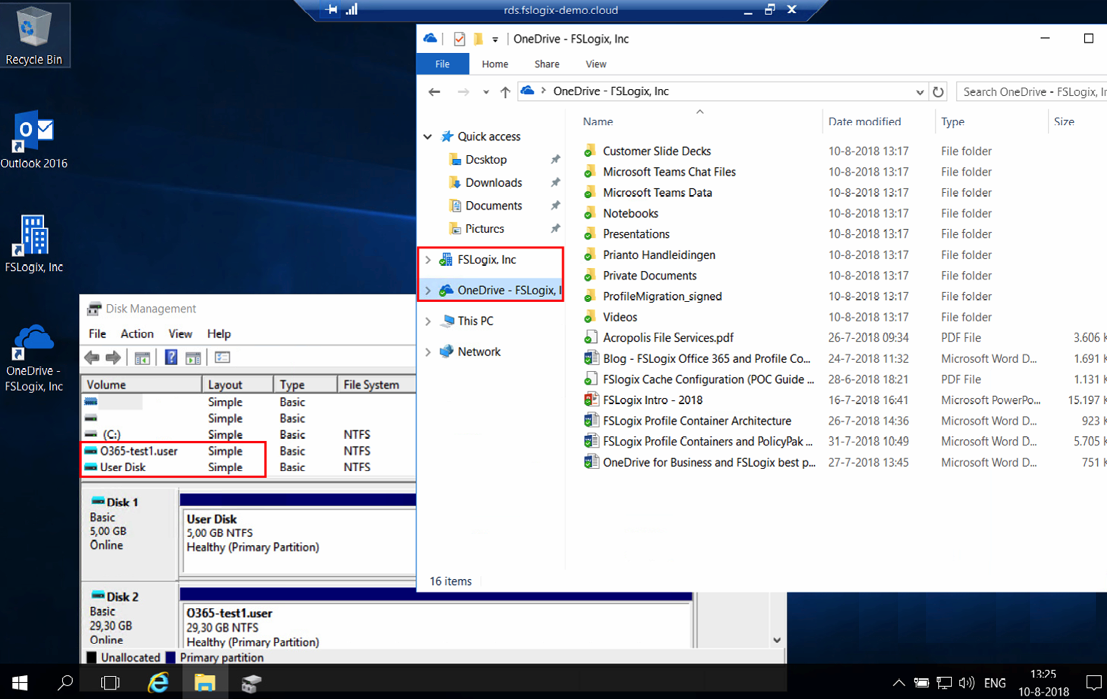Open Task View on taskbar
Image resolution: width=1107 pixels, height=699 pixels.
[110, 682]
